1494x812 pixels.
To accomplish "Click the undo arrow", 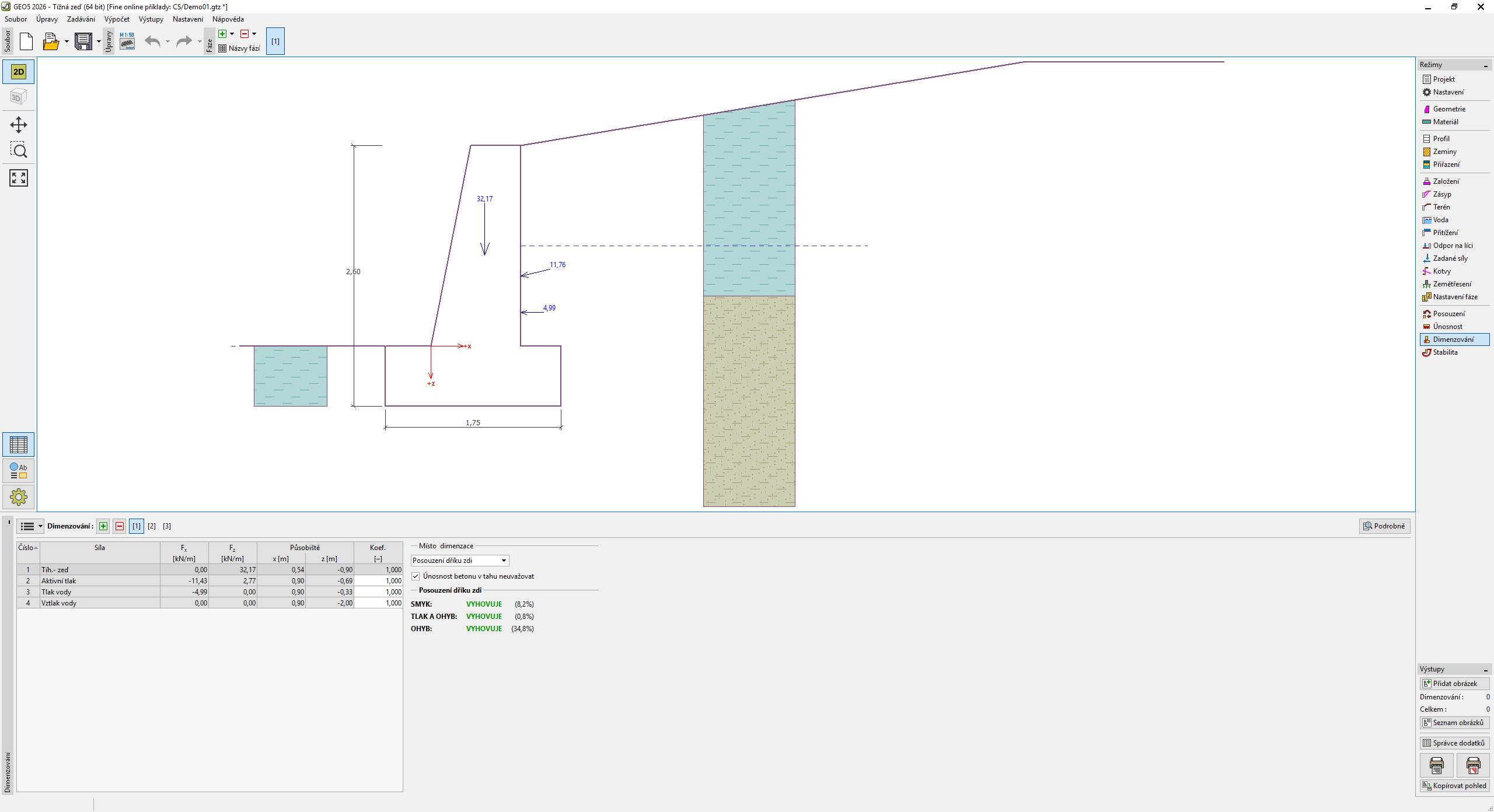I will click(x=152, y=41).
